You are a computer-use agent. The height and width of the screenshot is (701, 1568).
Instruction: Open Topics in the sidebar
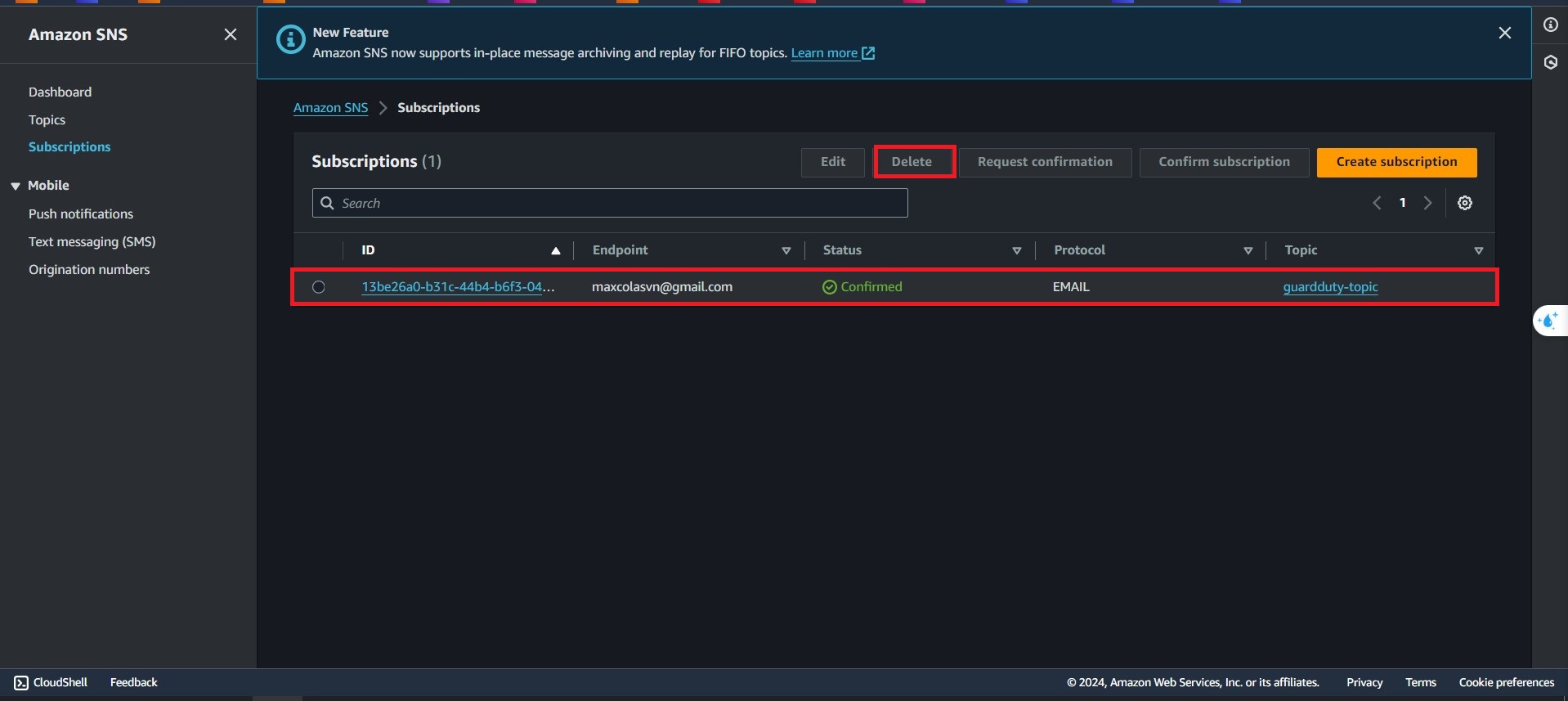pyautogui.click(x=47, y=119)
